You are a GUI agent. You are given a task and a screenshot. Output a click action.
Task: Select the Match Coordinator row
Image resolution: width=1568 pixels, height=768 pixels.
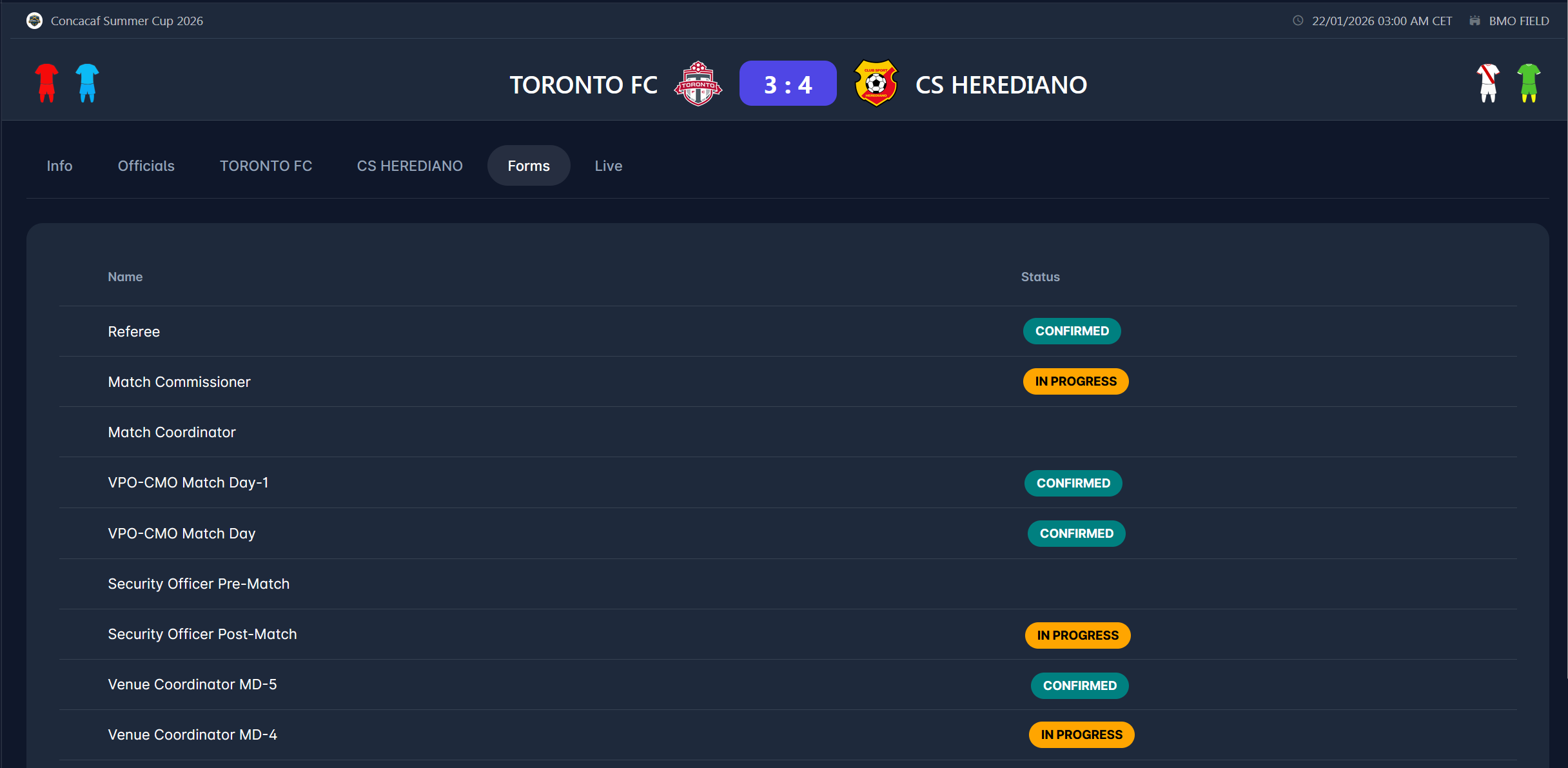click(172, 432)
